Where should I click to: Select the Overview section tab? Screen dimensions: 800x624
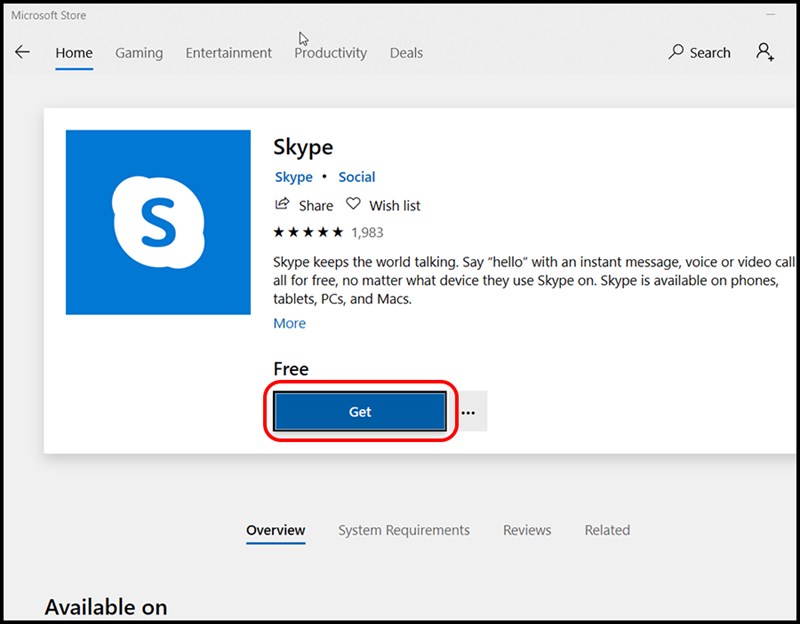point(276,531)
